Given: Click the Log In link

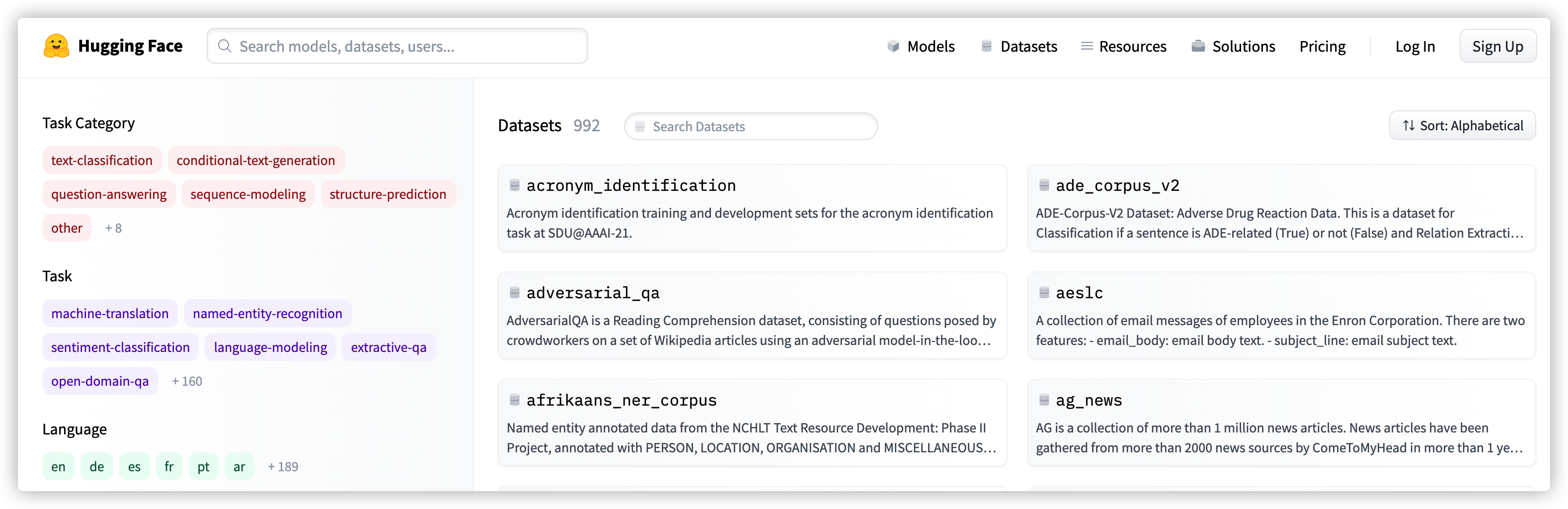Looking at the screenshot, I should coord(1414,46).
